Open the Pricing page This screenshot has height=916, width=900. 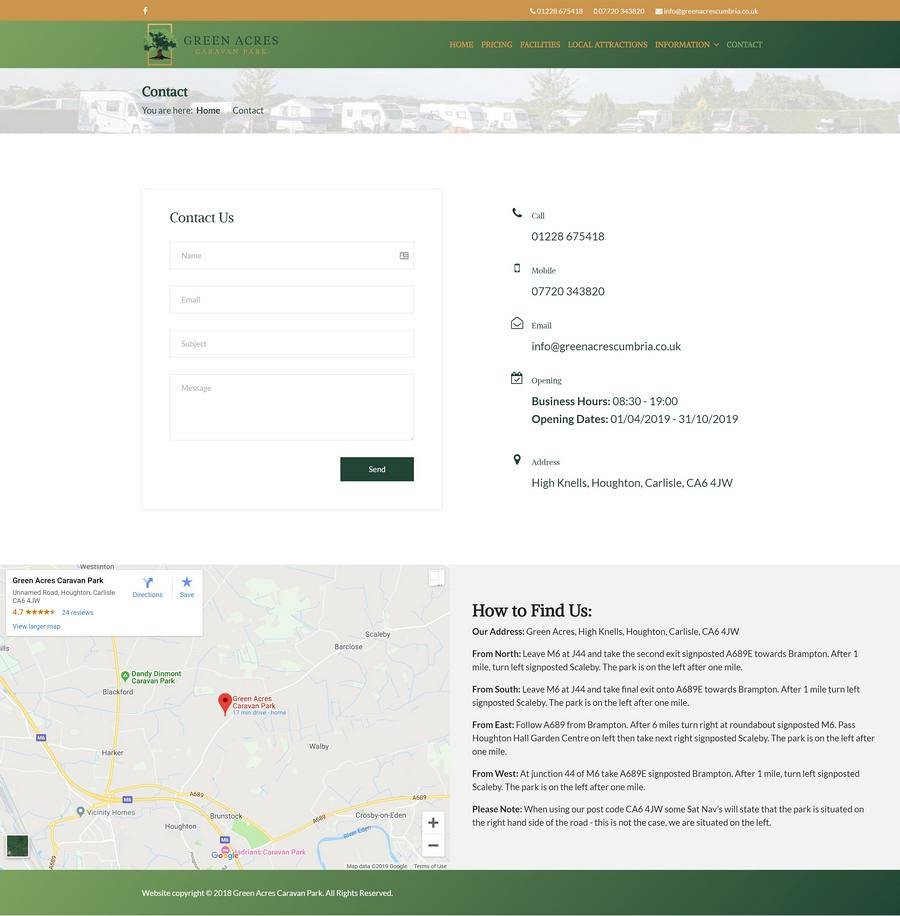tap(496, 45)
